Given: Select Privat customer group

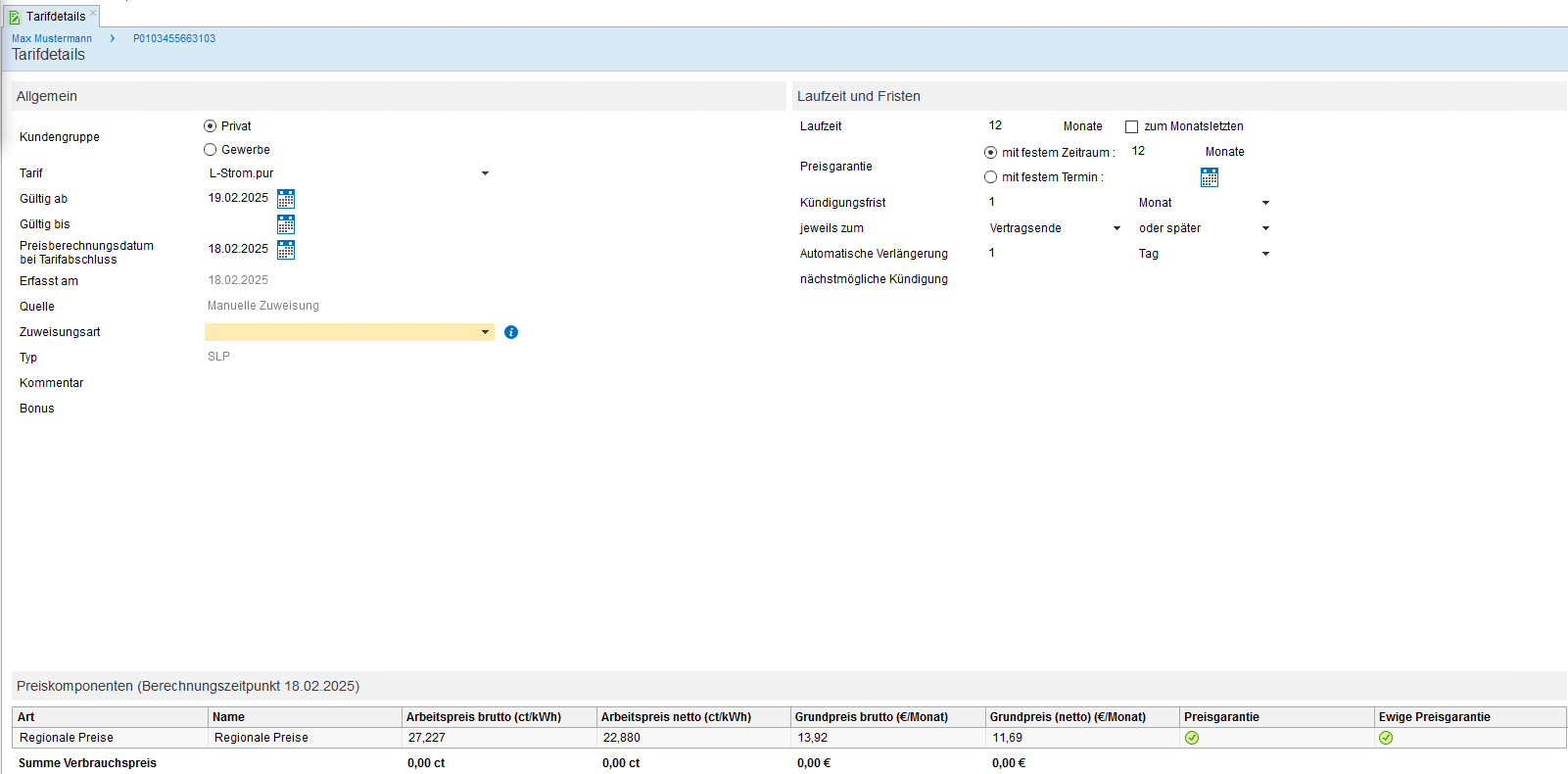Looking at the screenshot, I should pyautogui.click(x=210, y=126).
